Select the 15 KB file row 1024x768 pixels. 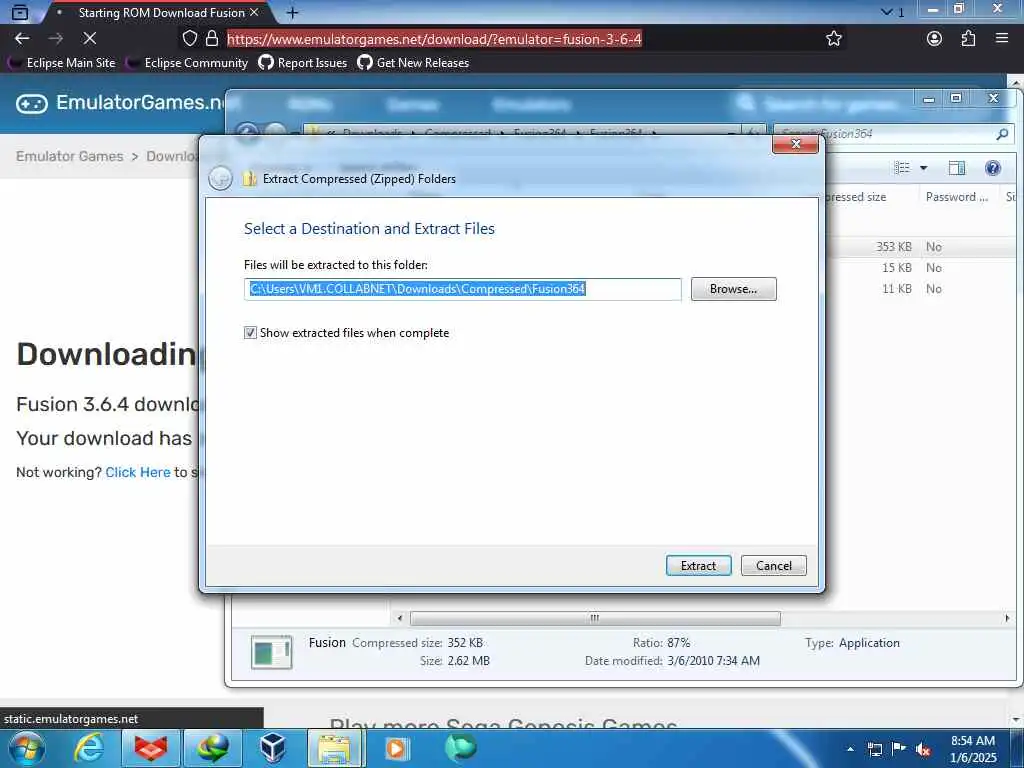[921, 268]
